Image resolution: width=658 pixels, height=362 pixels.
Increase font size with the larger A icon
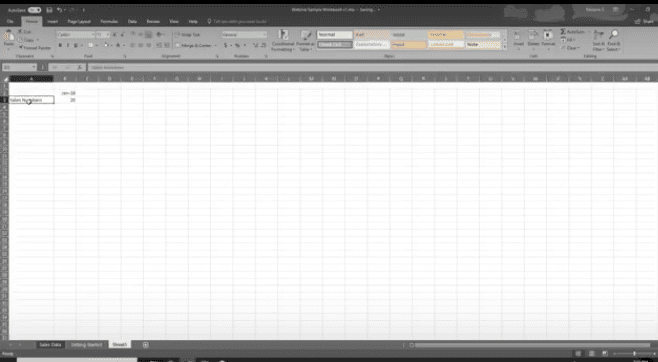tap(115, 35)
